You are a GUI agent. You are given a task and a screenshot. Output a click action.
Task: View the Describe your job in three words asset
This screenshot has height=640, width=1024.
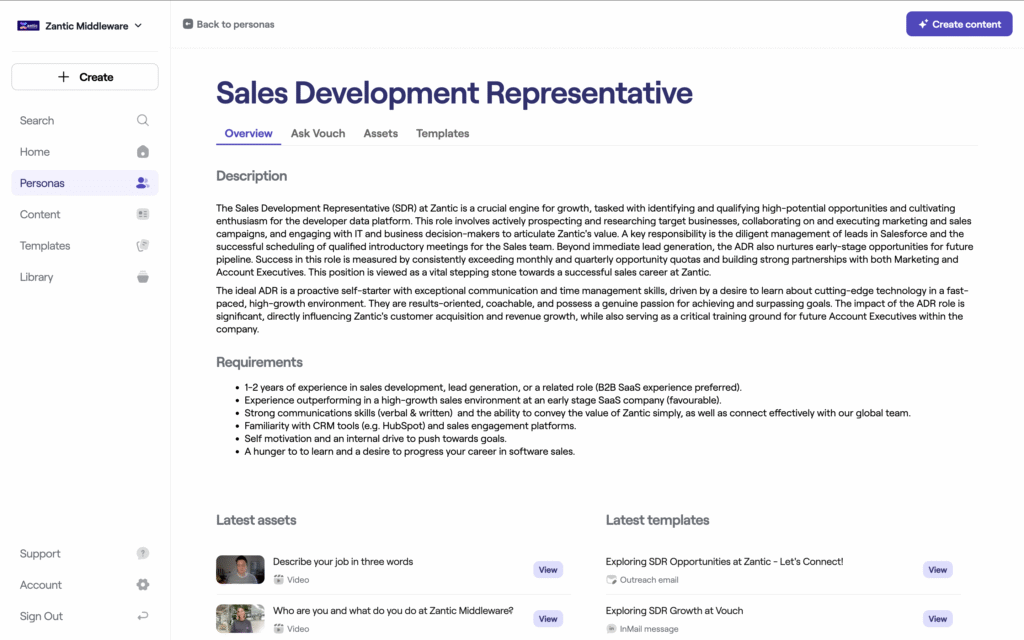tap(548, 569)
